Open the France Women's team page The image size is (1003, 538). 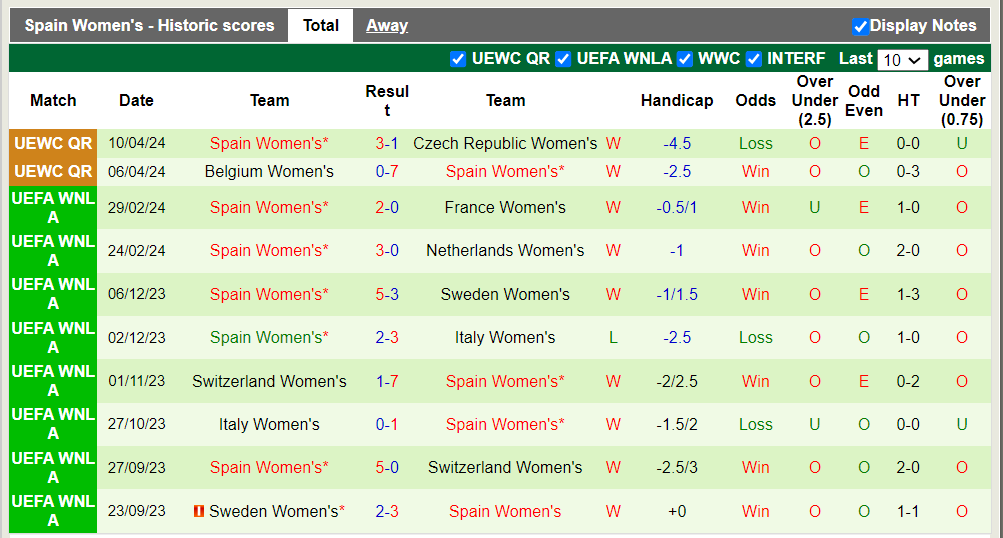(505, 208)
